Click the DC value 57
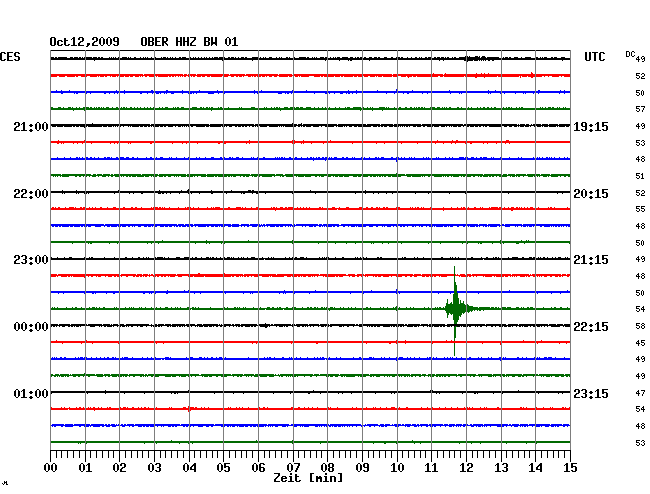Screen dimensions: 650x494 pyautogui.click(x=640, y=109)
